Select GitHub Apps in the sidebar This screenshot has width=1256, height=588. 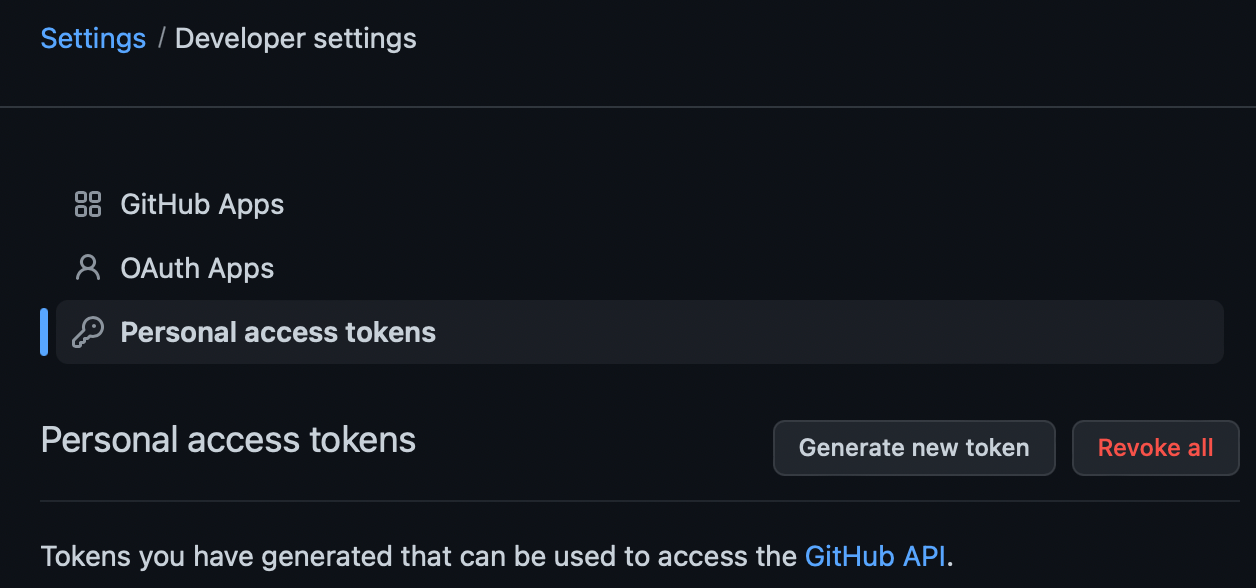[202, 204]
